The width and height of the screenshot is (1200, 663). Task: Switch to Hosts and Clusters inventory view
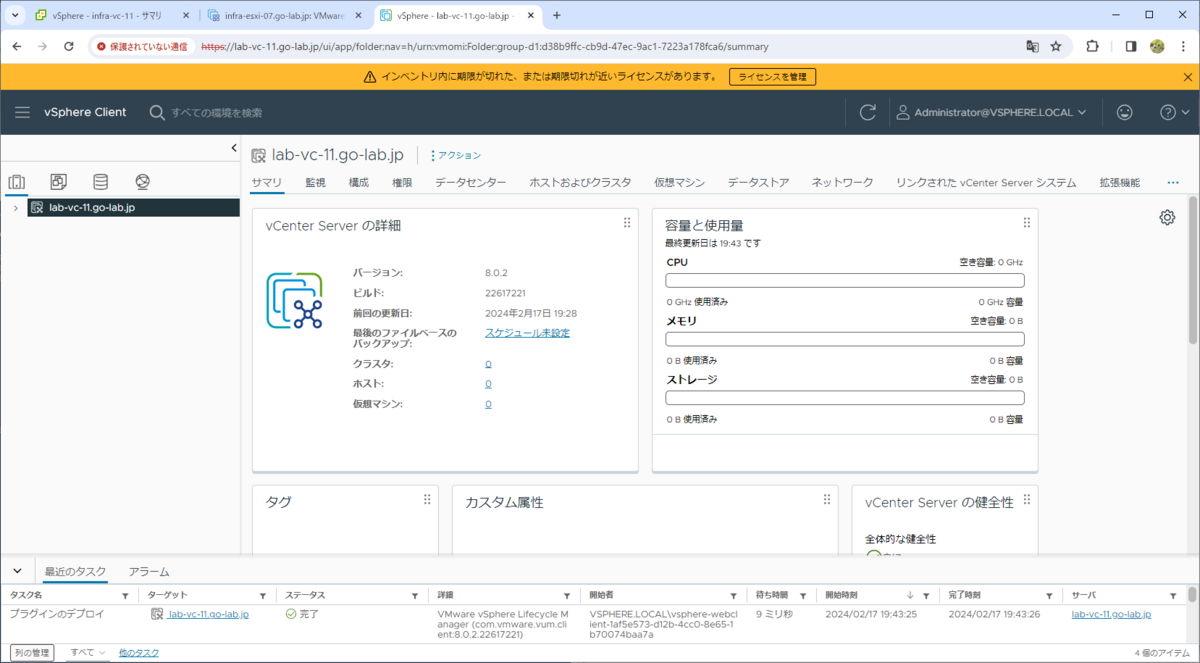16,182
